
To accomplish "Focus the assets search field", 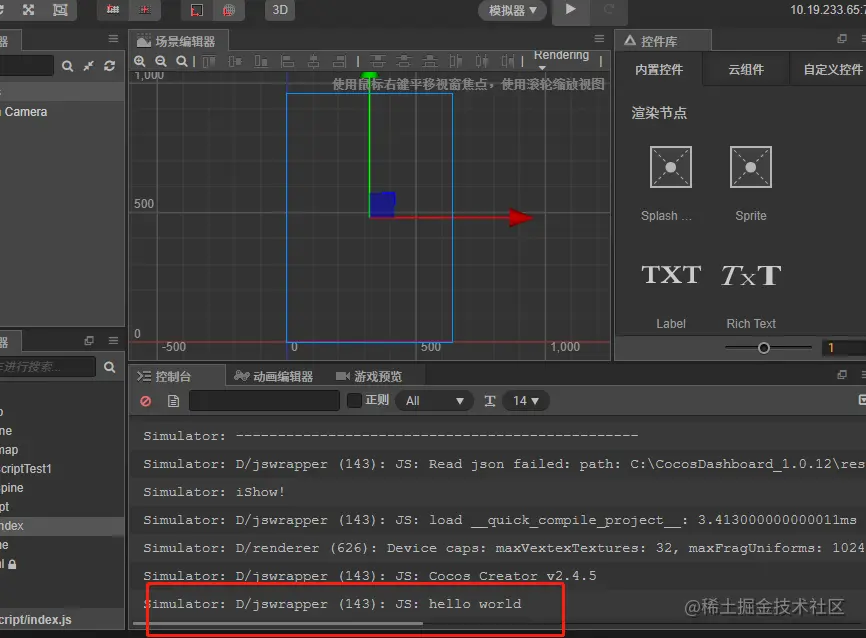I will click(47, 367).
